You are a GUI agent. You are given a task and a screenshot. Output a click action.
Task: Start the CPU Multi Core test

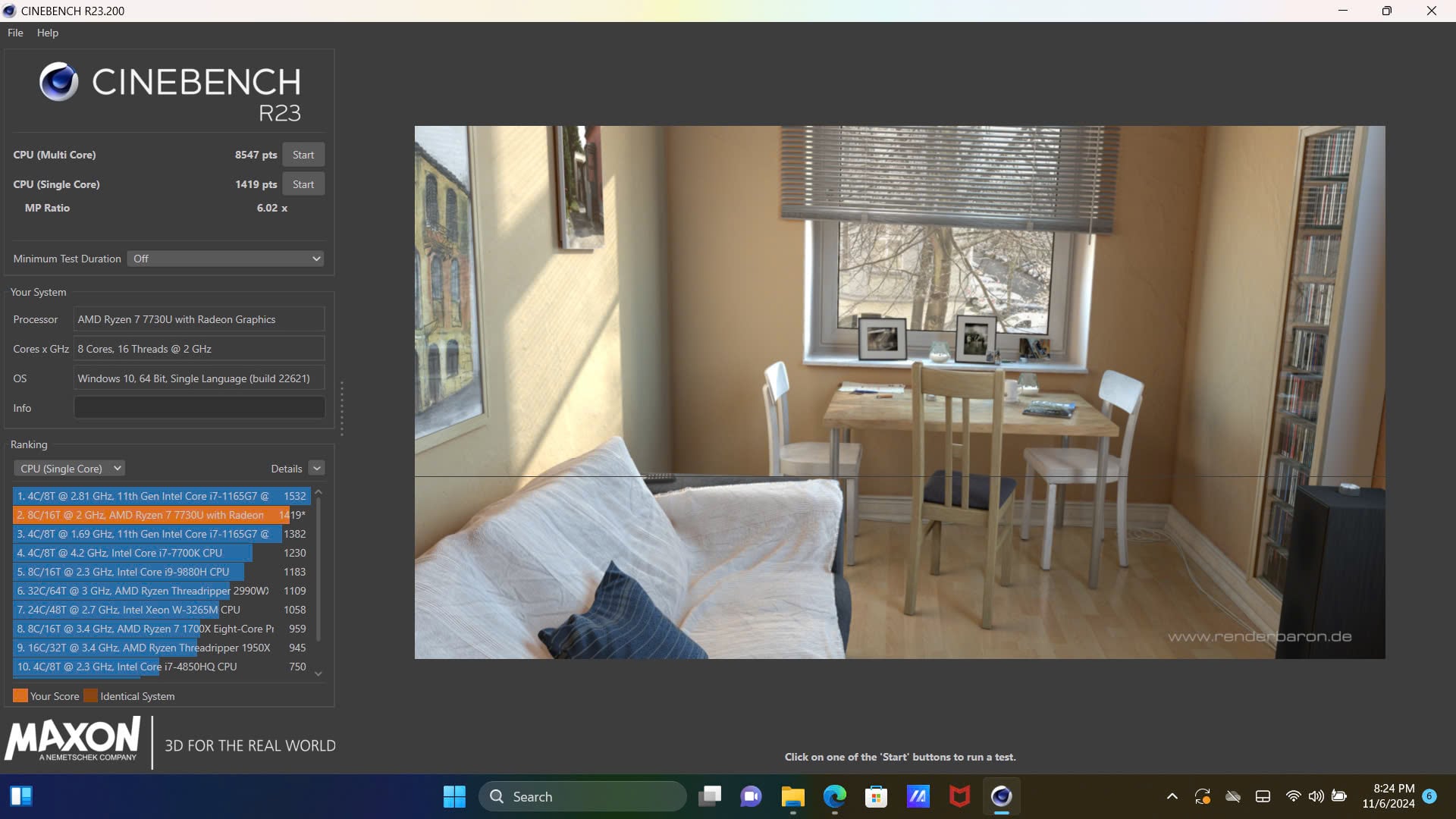pyautogui.click(x=303, y=154)
